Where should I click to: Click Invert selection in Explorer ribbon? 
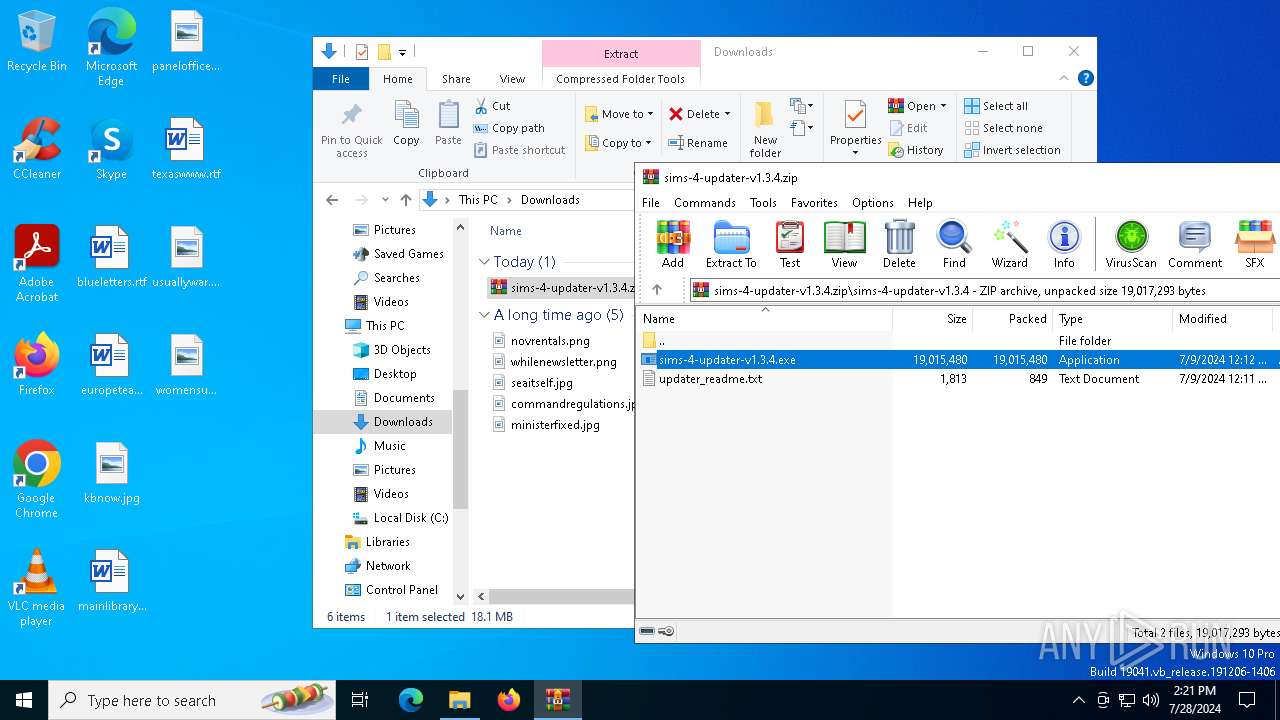coord(1012,150)
